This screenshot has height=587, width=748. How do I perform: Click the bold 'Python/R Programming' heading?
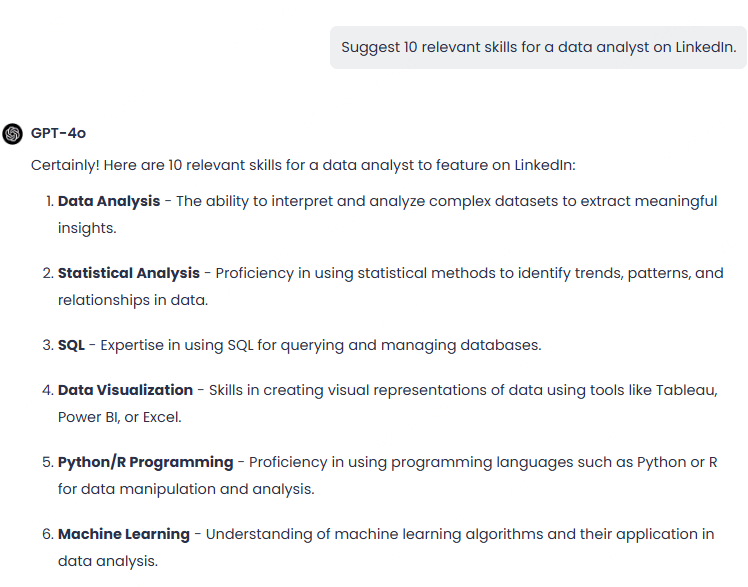pyautogui.click(x=145, y=462)
